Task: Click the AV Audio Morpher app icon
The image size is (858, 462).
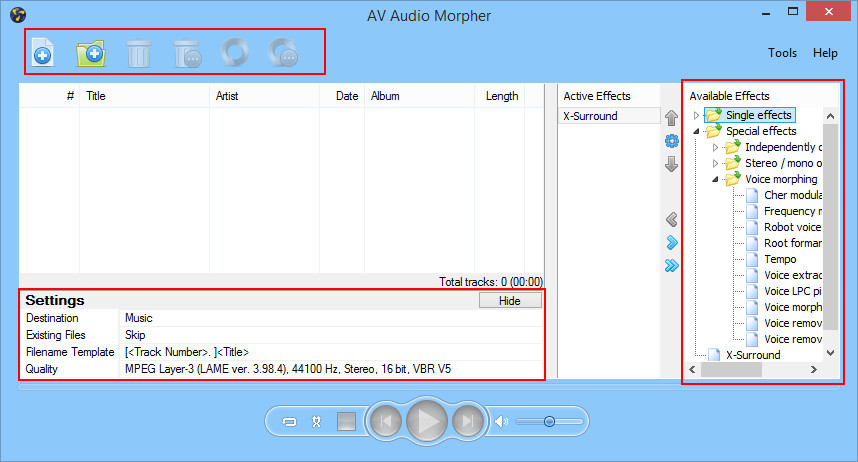Action: [18, 15]
